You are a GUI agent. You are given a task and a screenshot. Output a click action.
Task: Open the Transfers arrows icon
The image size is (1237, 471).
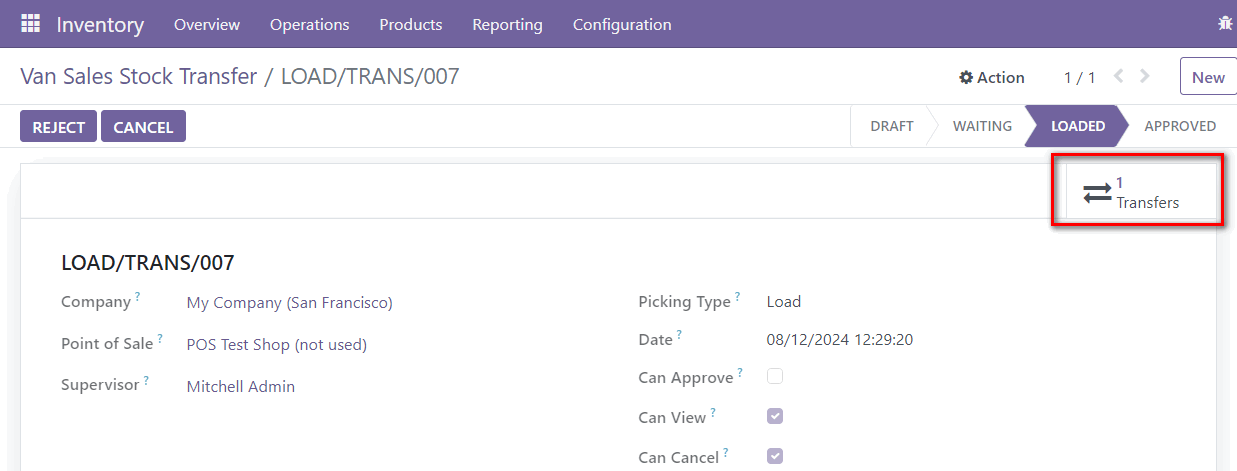(1097, 193)
